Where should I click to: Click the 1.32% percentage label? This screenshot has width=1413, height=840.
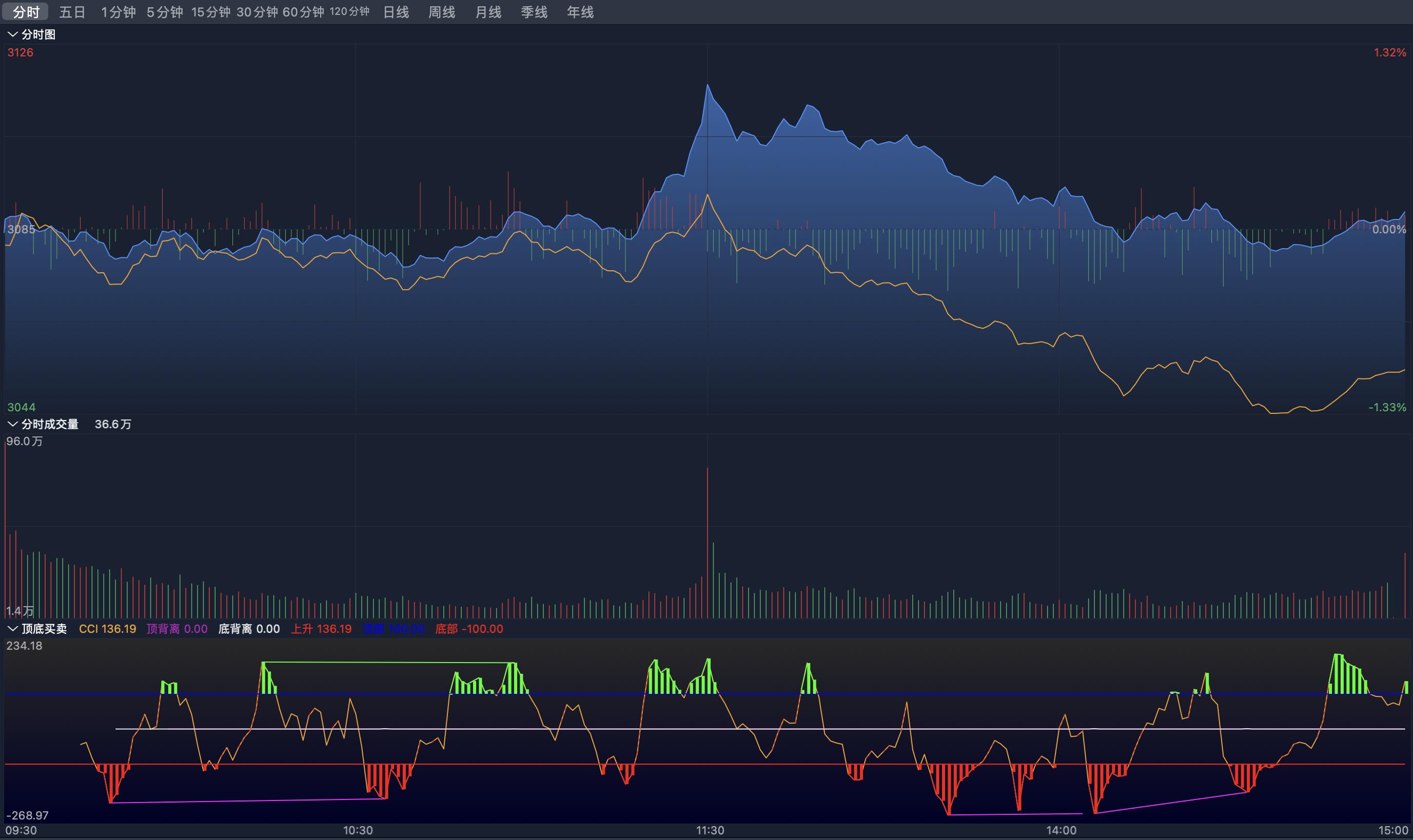point(1390,53)
